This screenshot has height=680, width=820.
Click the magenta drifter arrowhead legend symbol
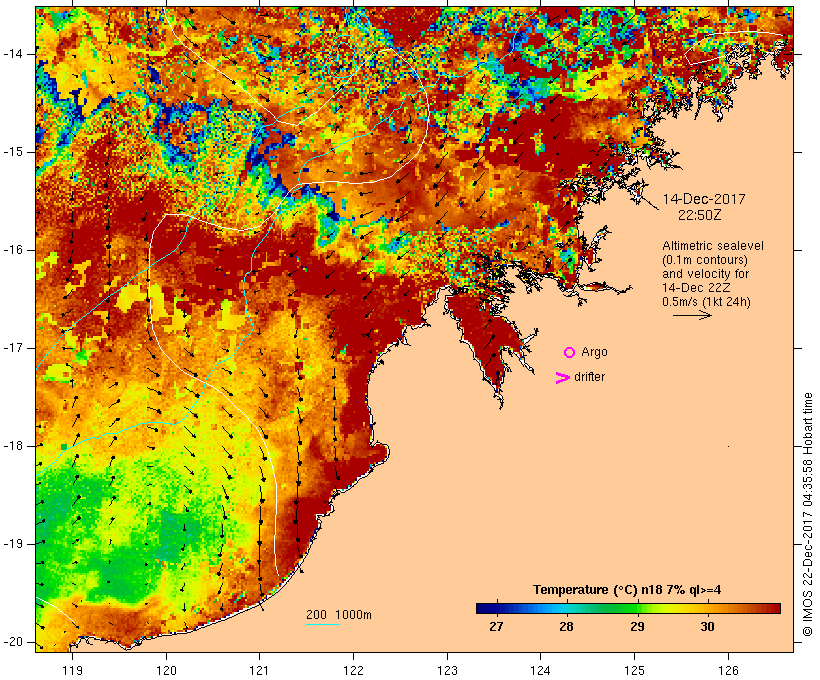563,378
